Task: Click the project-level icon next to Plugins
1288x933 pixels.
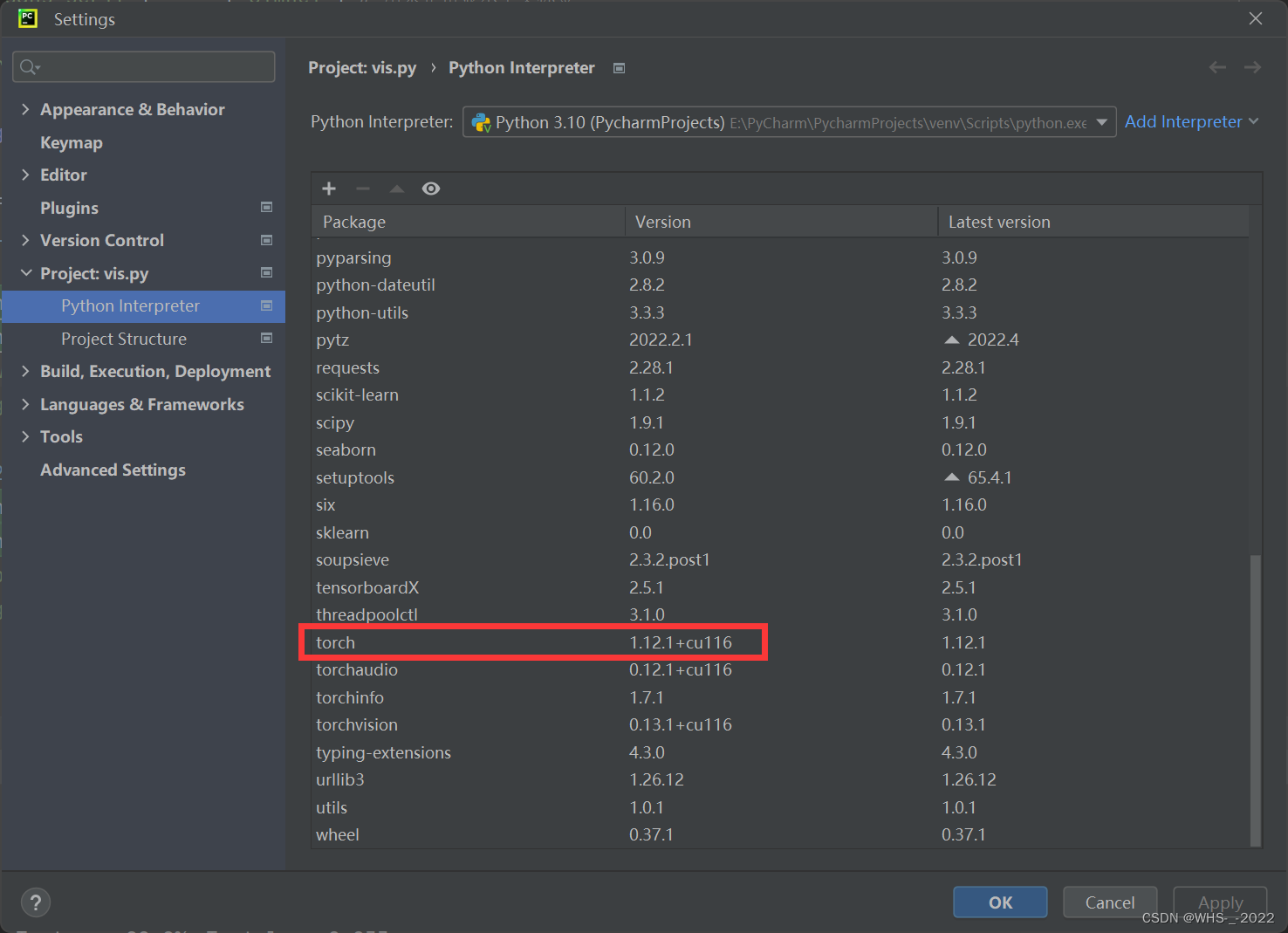Action: pos(267,207)
